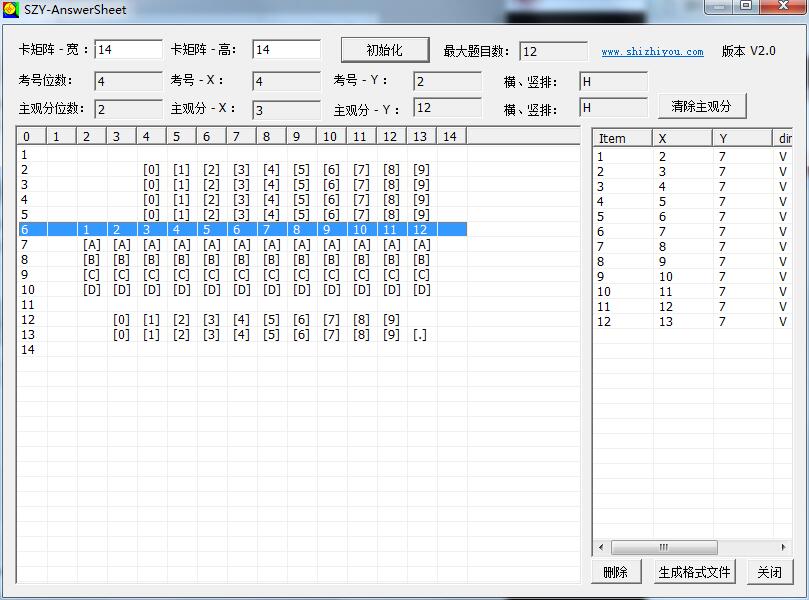This screenshot has height=600, width=809.
Task: Open the www.shizhiyou.com link
Action: 652,52
